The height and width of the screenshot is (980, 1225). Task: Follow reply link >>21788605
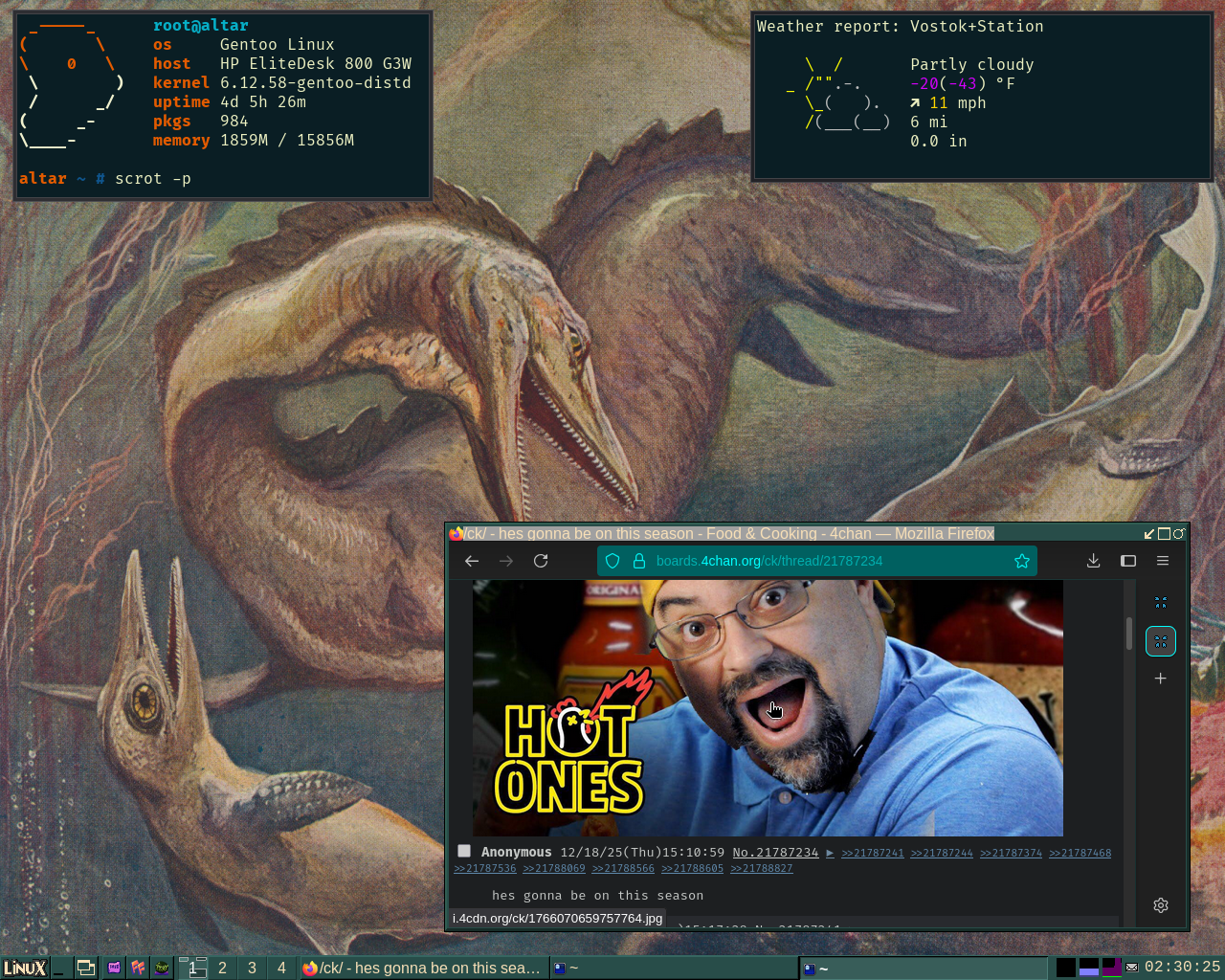(692, 868)
